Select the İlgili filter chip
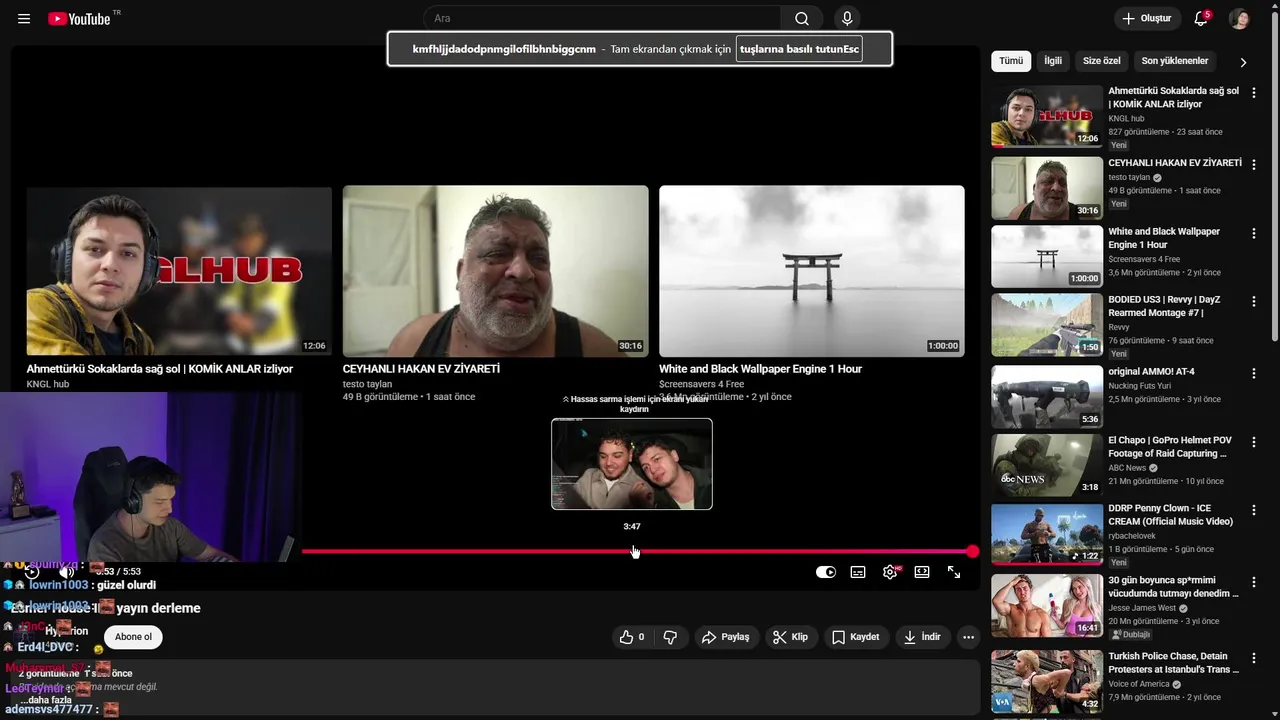Screen dimensions: 1280x720 pos(1053,61)
